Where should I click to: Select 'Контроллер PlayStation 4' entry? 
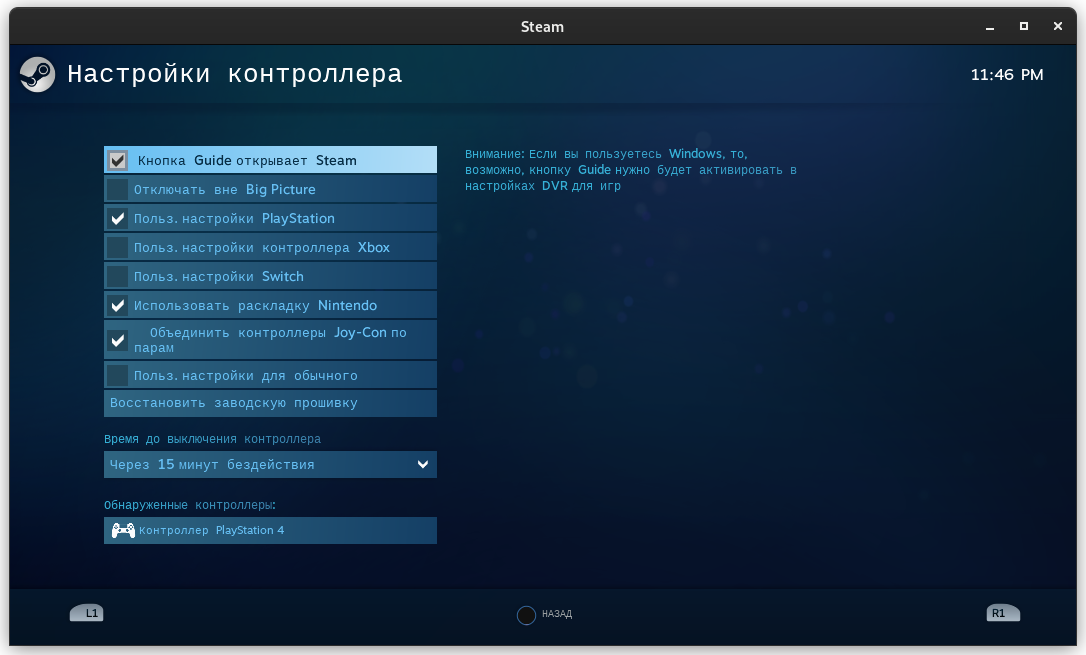[x=270, y=530]
